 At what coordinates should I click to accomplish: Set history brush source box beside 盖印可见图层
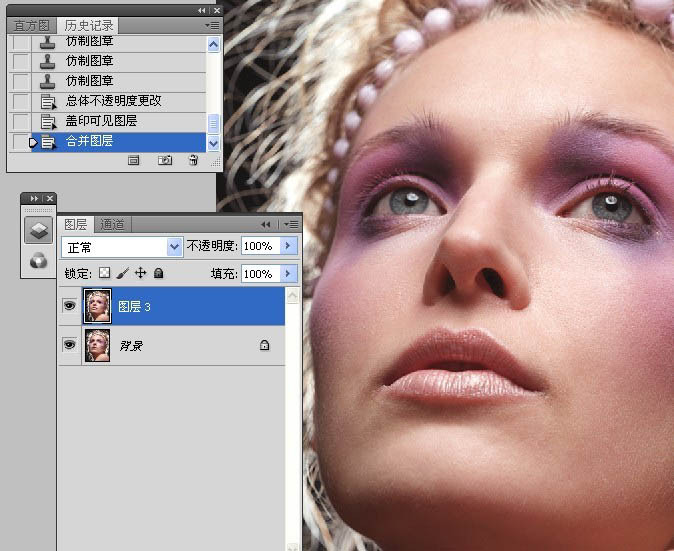coord(20,121)
